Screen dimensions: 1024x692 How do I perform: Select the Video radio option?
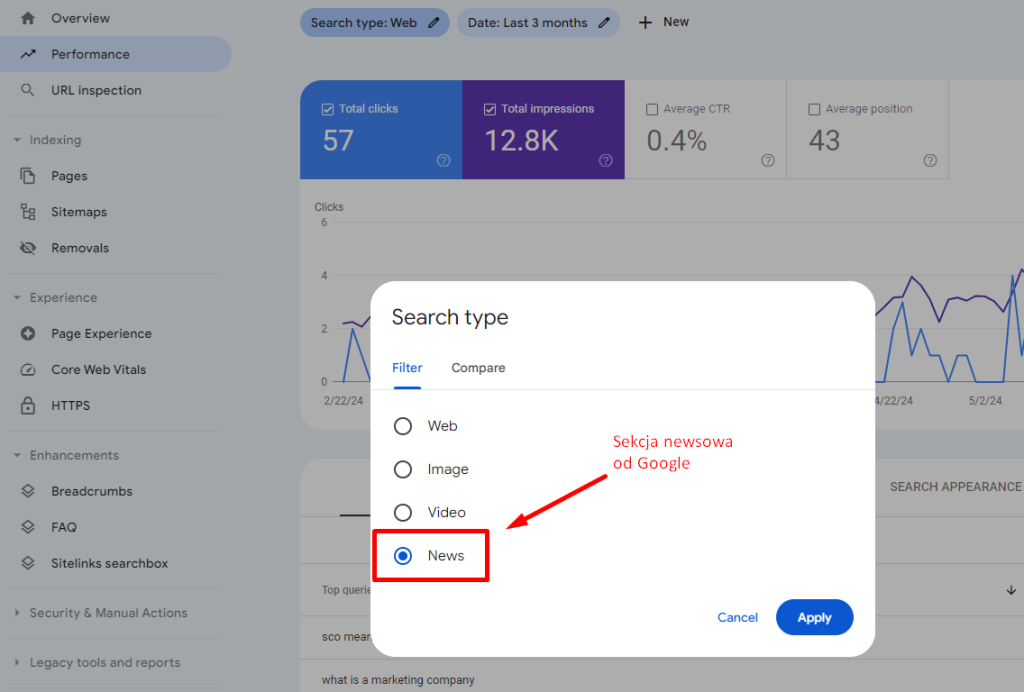tap(403, 512)
